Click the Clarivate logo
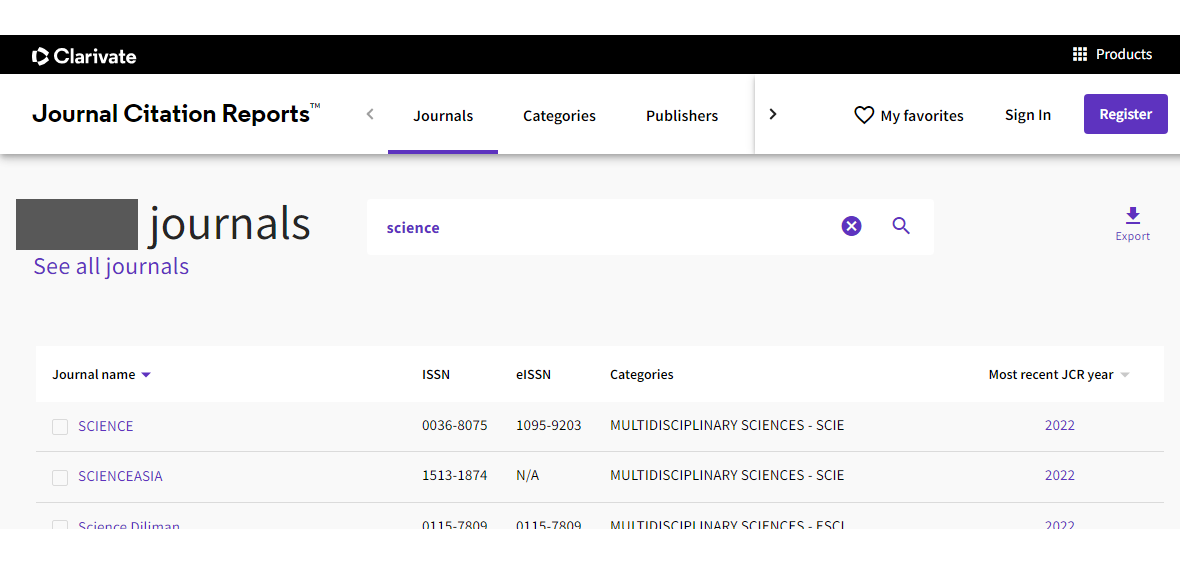Screen dimensions: 1180x564 (x=84, y=56)
